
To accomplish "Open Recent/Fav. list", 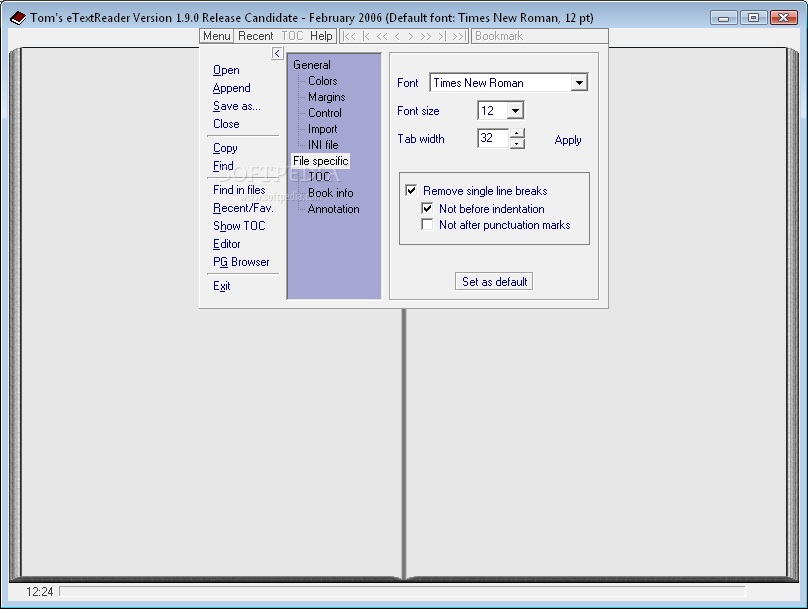I will pyautogui.click(x=243, y=208).
